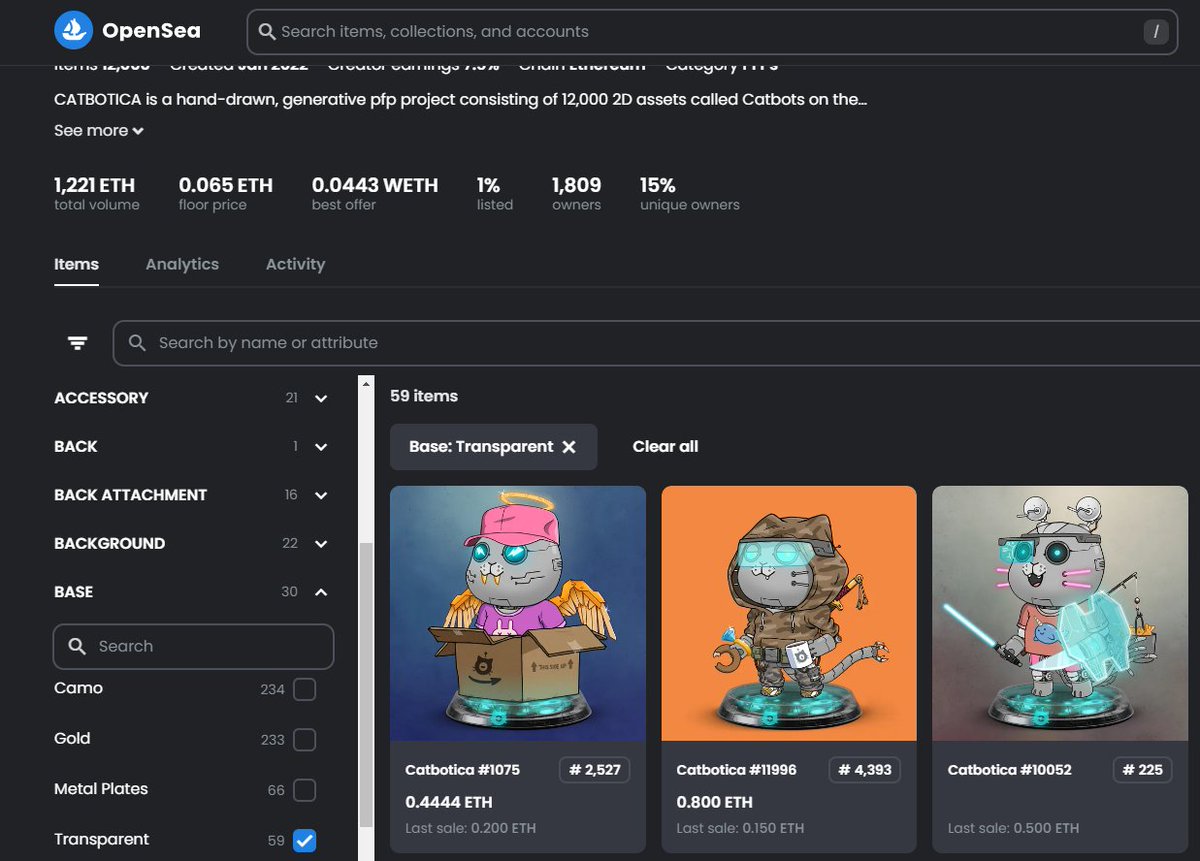This screenshot has width=1200, height=861.
Task: Click the 0.065 ETH floor price stat
Action: (x=226, y=194)
